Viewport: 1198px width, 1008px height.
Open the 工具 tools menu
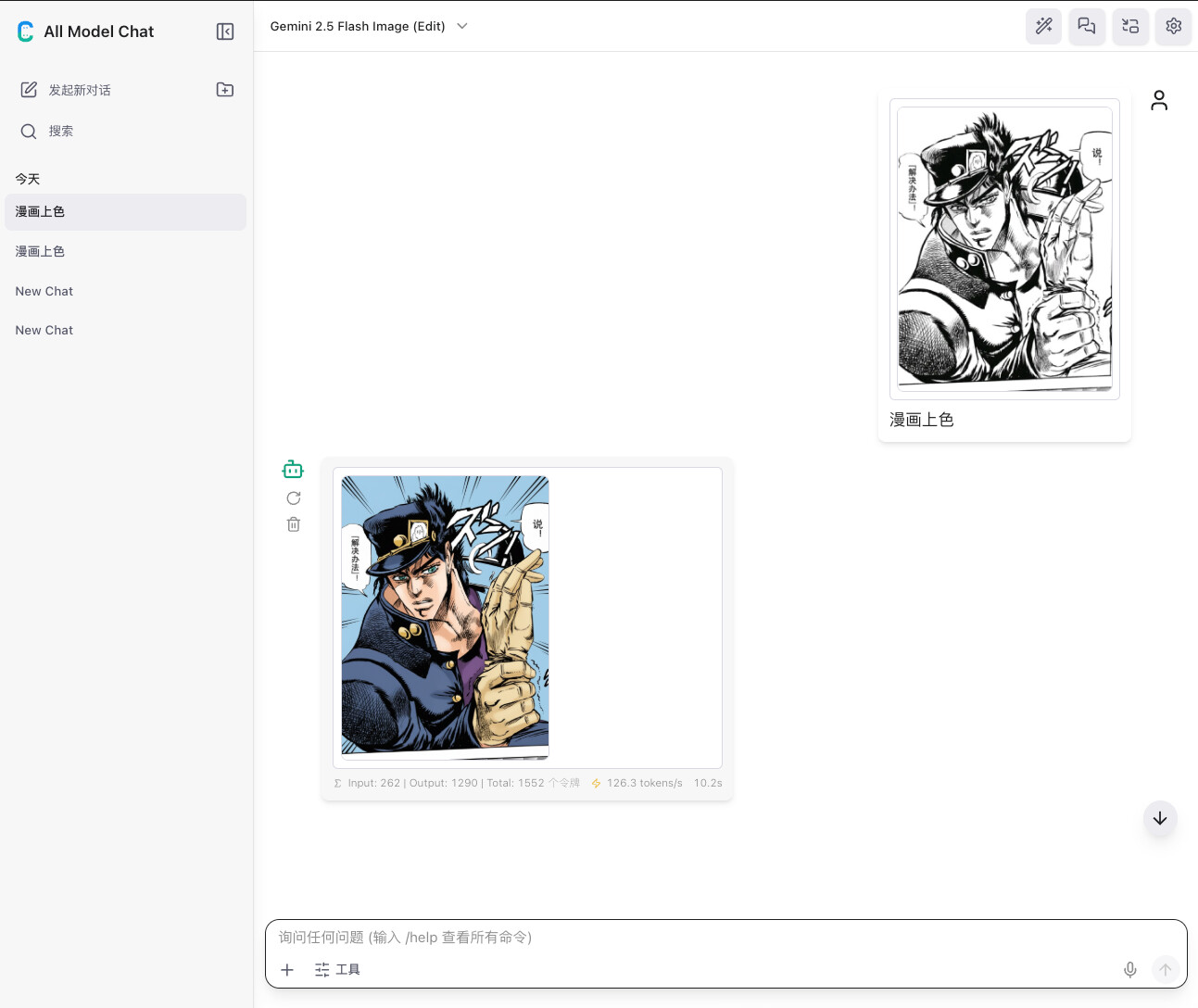pyautogui.click(x=337, y=970)
